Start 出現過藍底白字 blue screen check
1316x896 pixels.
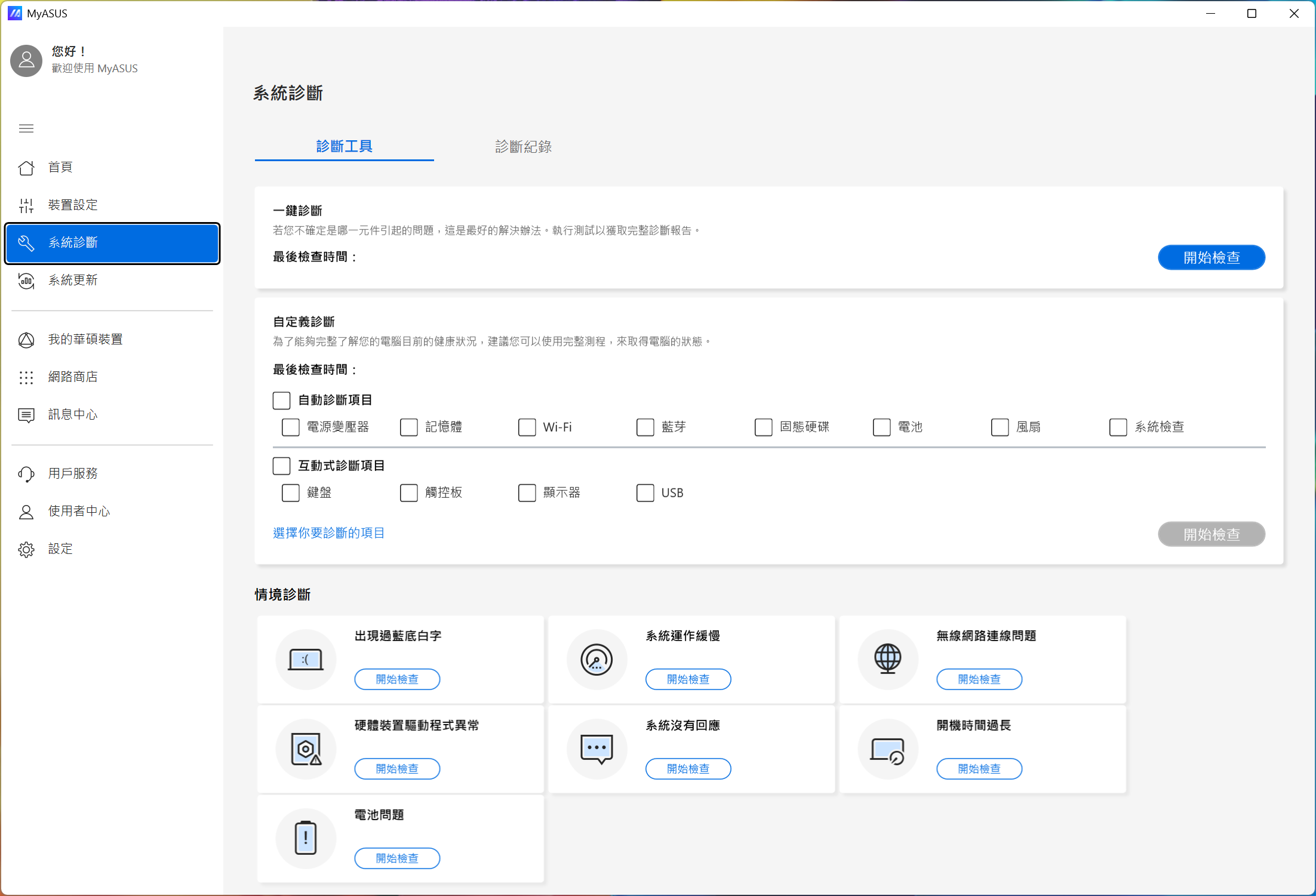(x=397, y=679)
